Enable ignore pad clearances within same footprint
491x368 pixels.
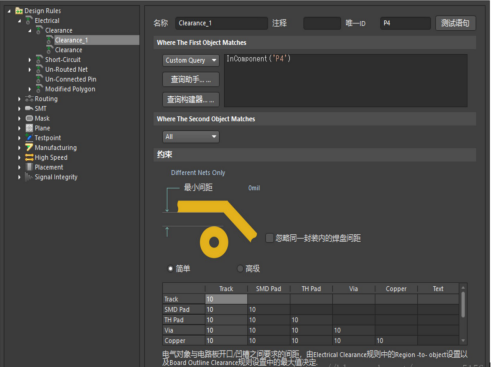click(x=269, y=238)
